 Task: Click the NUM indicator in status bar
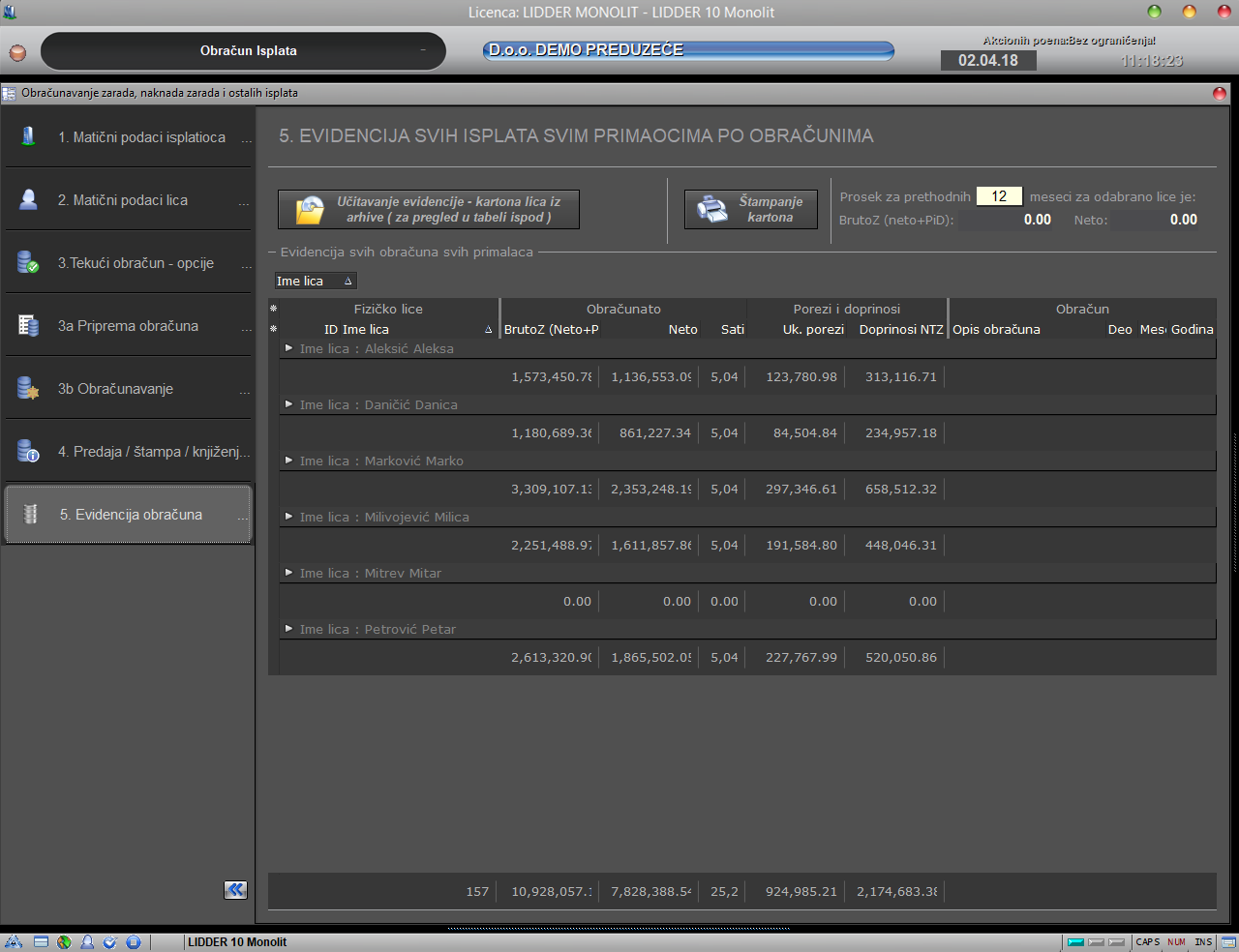tap(1176, 941)
